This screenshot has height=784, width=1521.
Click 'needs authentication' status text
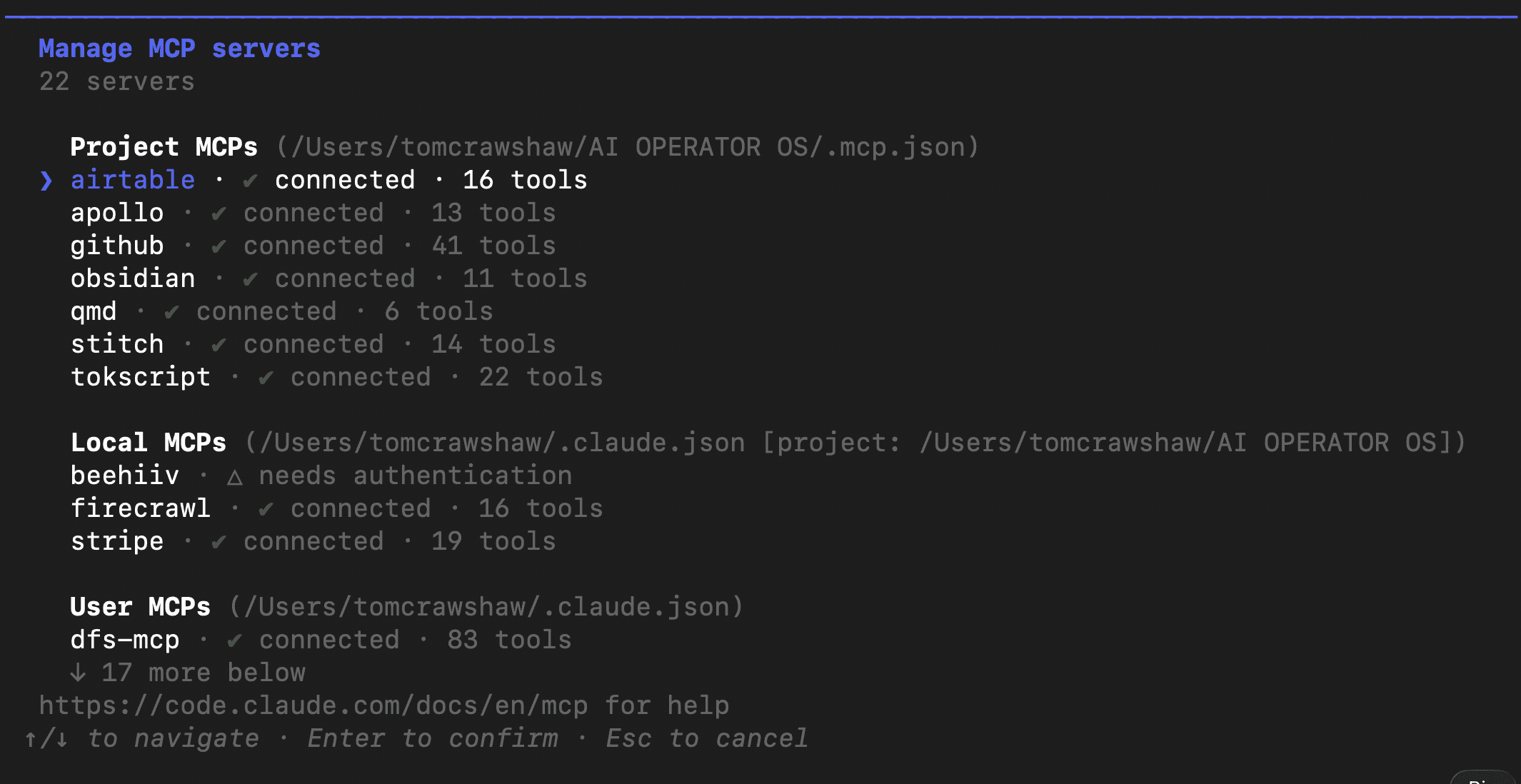click(x=415, y=476)
